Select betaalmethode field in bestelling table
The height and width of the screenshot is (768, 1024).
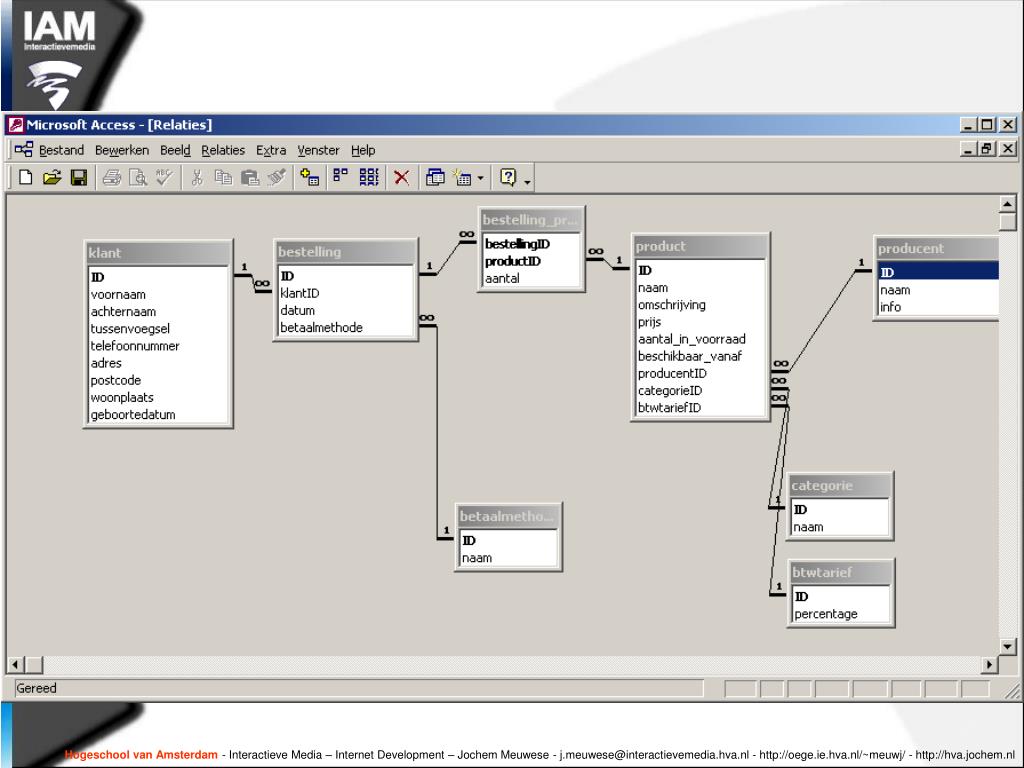click(346, 328)
